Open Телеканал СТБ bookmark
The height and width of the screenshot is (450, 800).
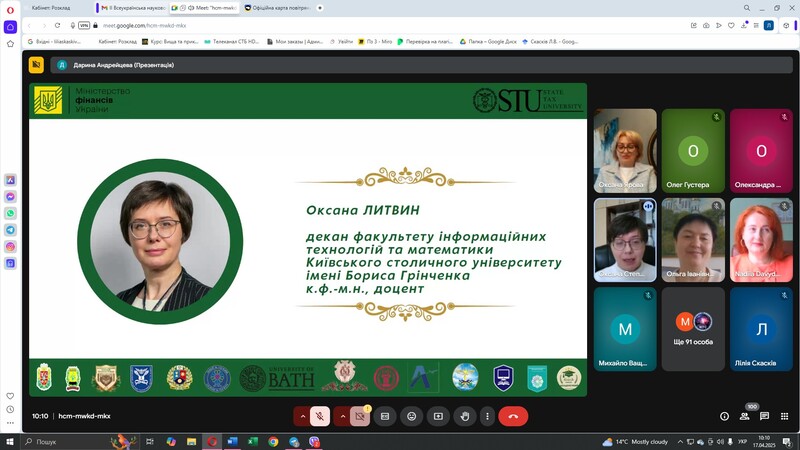tap(232, 41)
